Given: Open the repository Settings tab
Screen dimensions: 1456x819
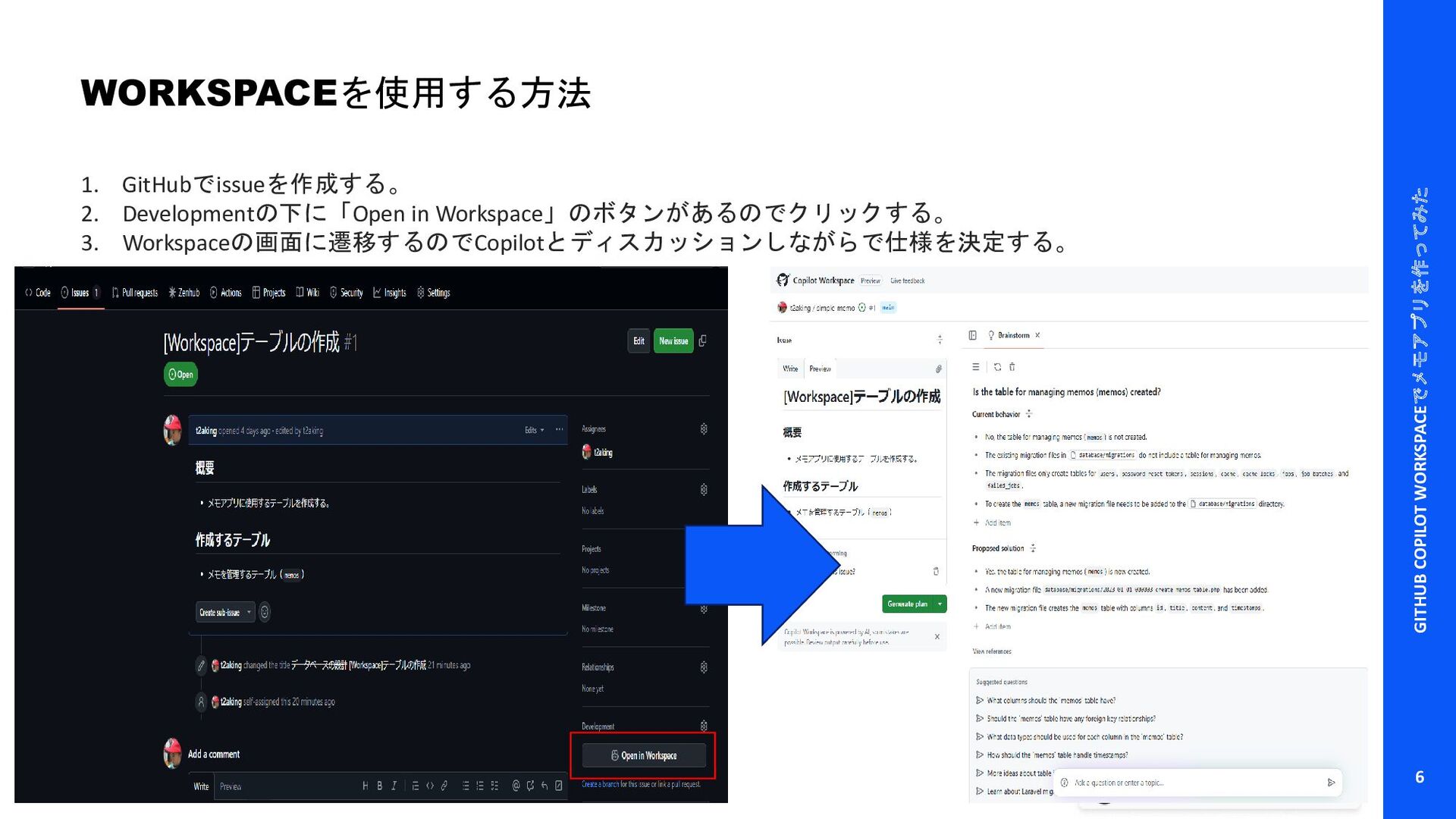Looking at the screenshot, I should (x=434, y=293).
